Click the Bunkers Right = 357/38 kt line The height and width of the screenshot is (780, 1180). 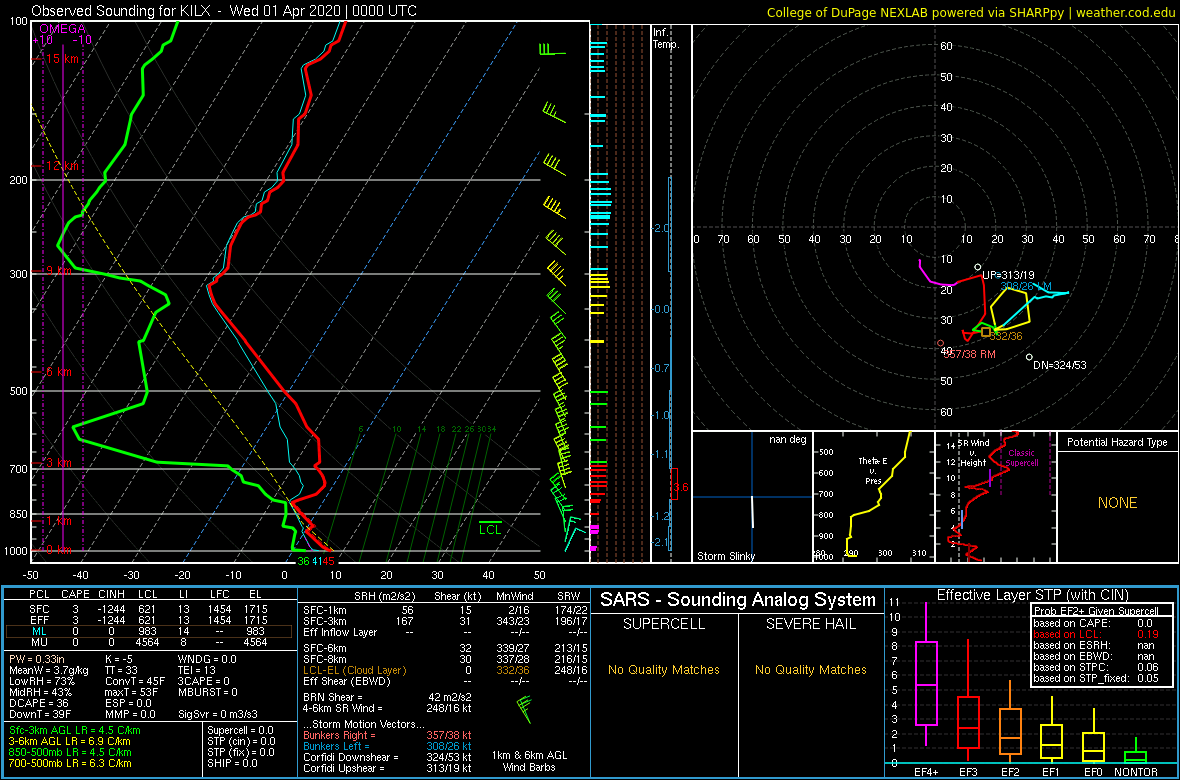387,736
